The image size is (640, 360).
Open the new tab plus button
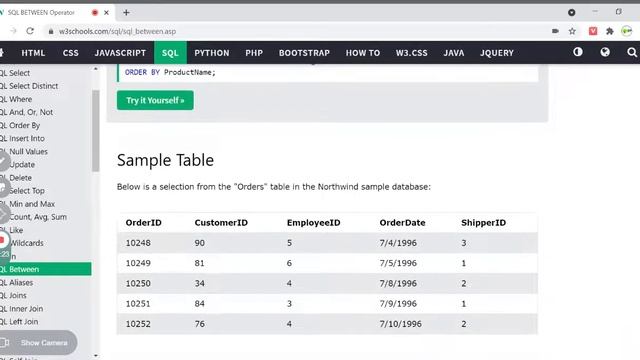pyautogui.click(x=126, y=13)
